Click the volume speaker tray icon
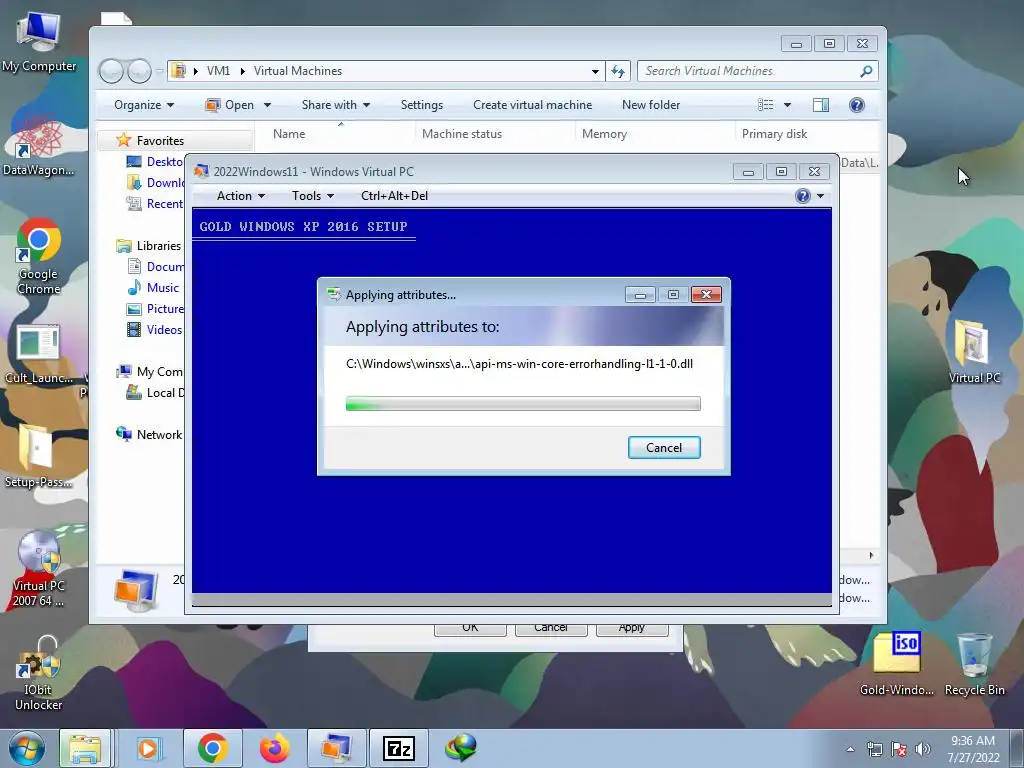 [x=922, y=749]
